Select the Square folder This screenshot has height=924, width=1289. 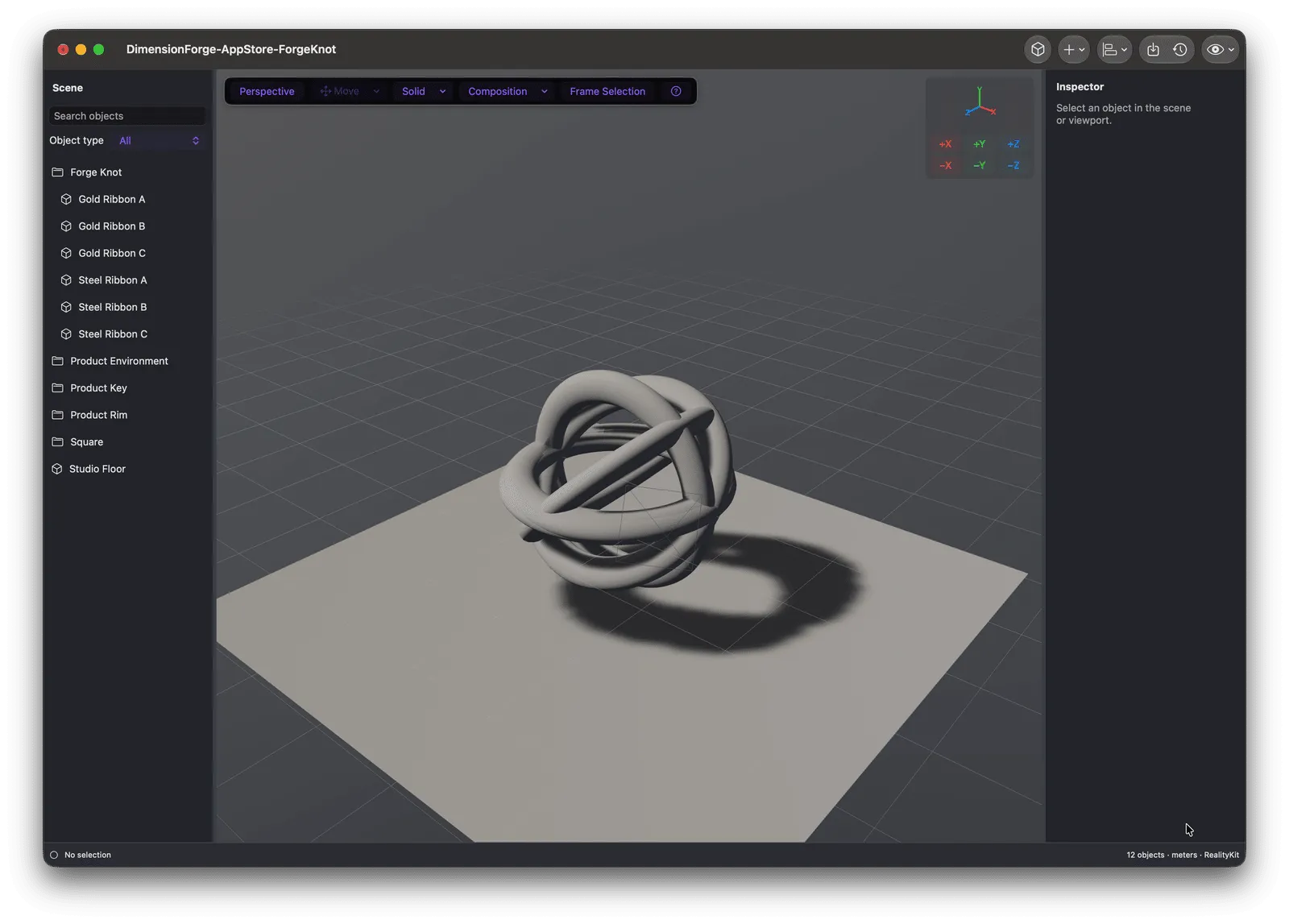click(127, 442)
